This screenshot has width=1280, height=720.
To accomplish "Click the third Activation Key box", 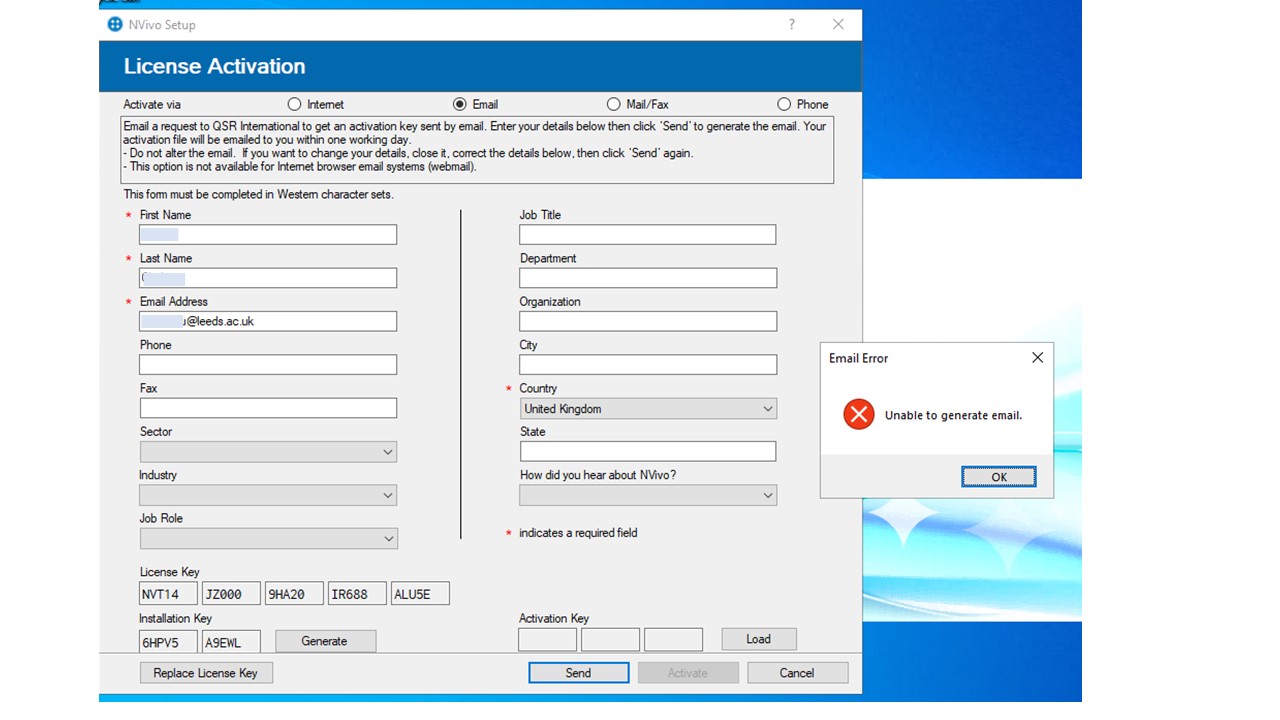I will (673, 639).
